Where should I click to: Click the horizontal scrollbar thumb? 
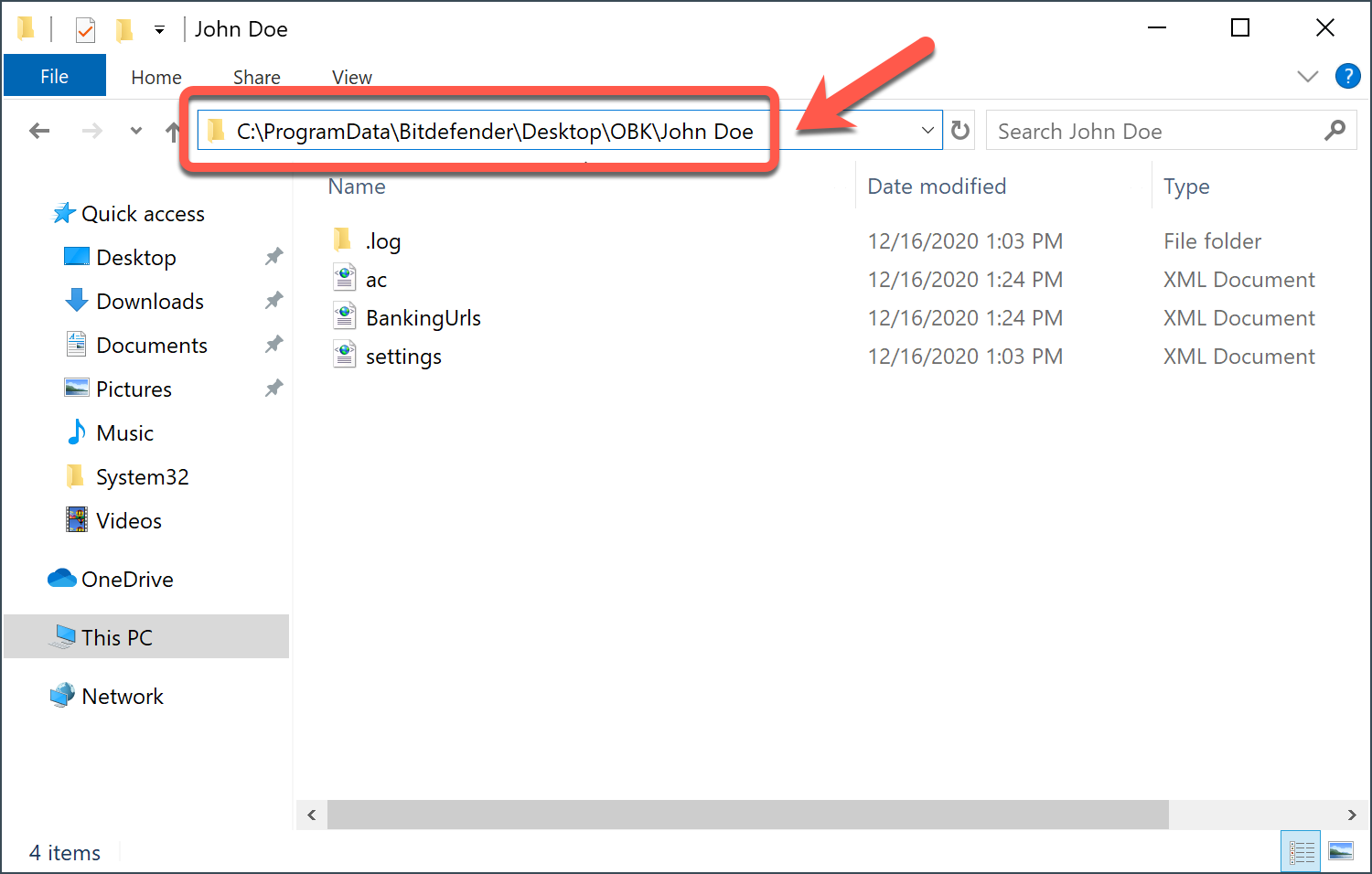[748, 815]
